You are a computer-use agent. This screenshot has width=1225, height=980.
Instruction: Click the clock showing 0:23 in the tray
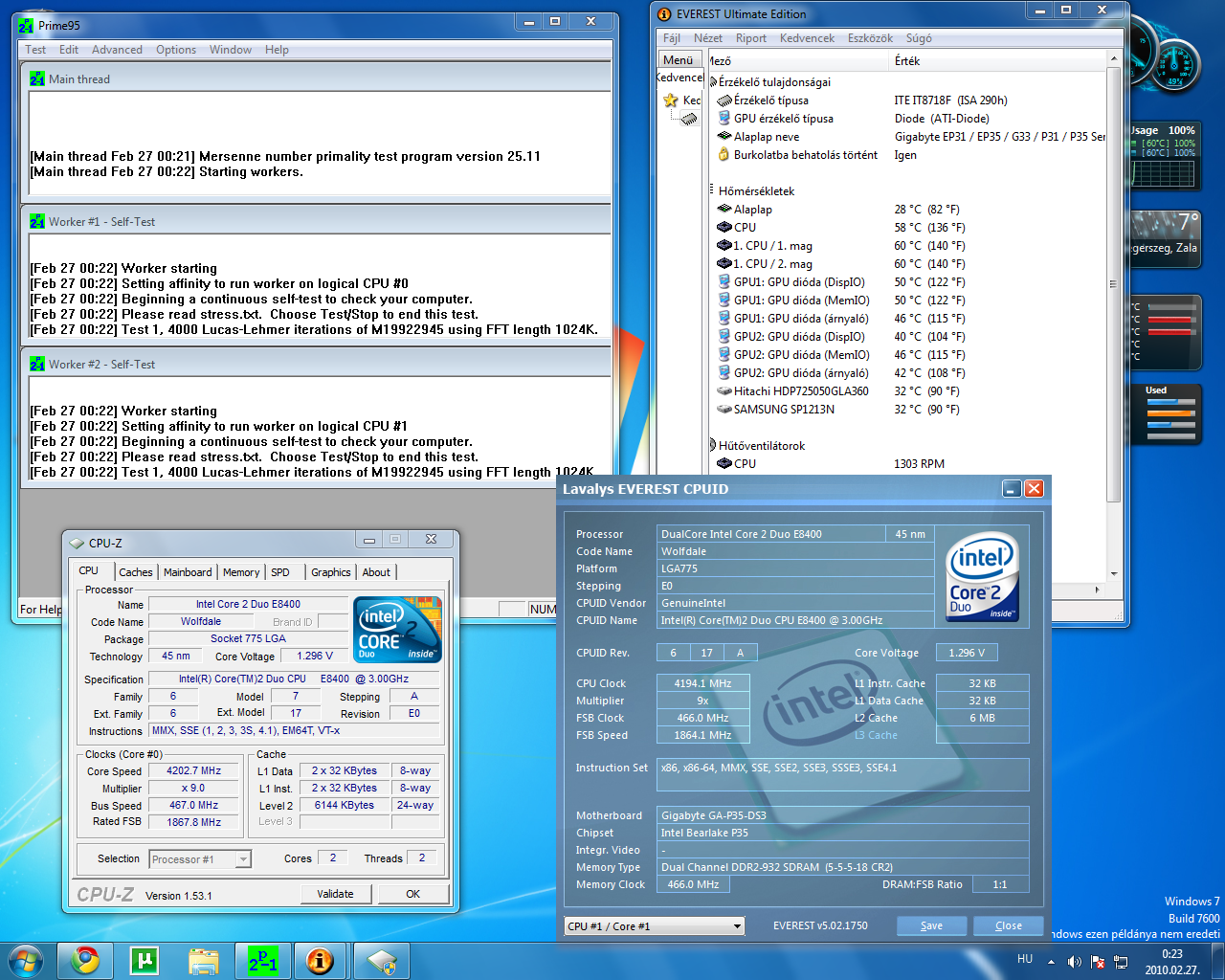click(1172, 954)
